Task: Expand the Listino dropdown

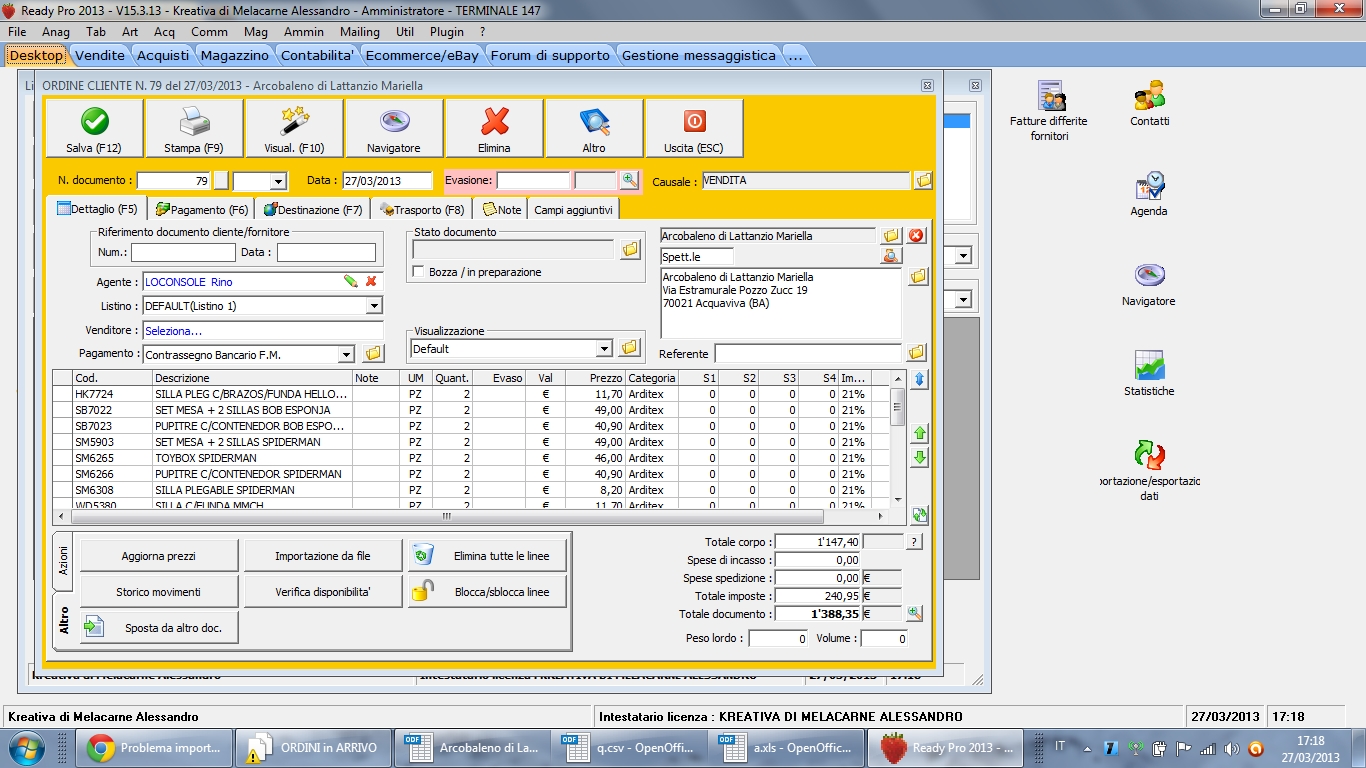Action: coord(374,306)
